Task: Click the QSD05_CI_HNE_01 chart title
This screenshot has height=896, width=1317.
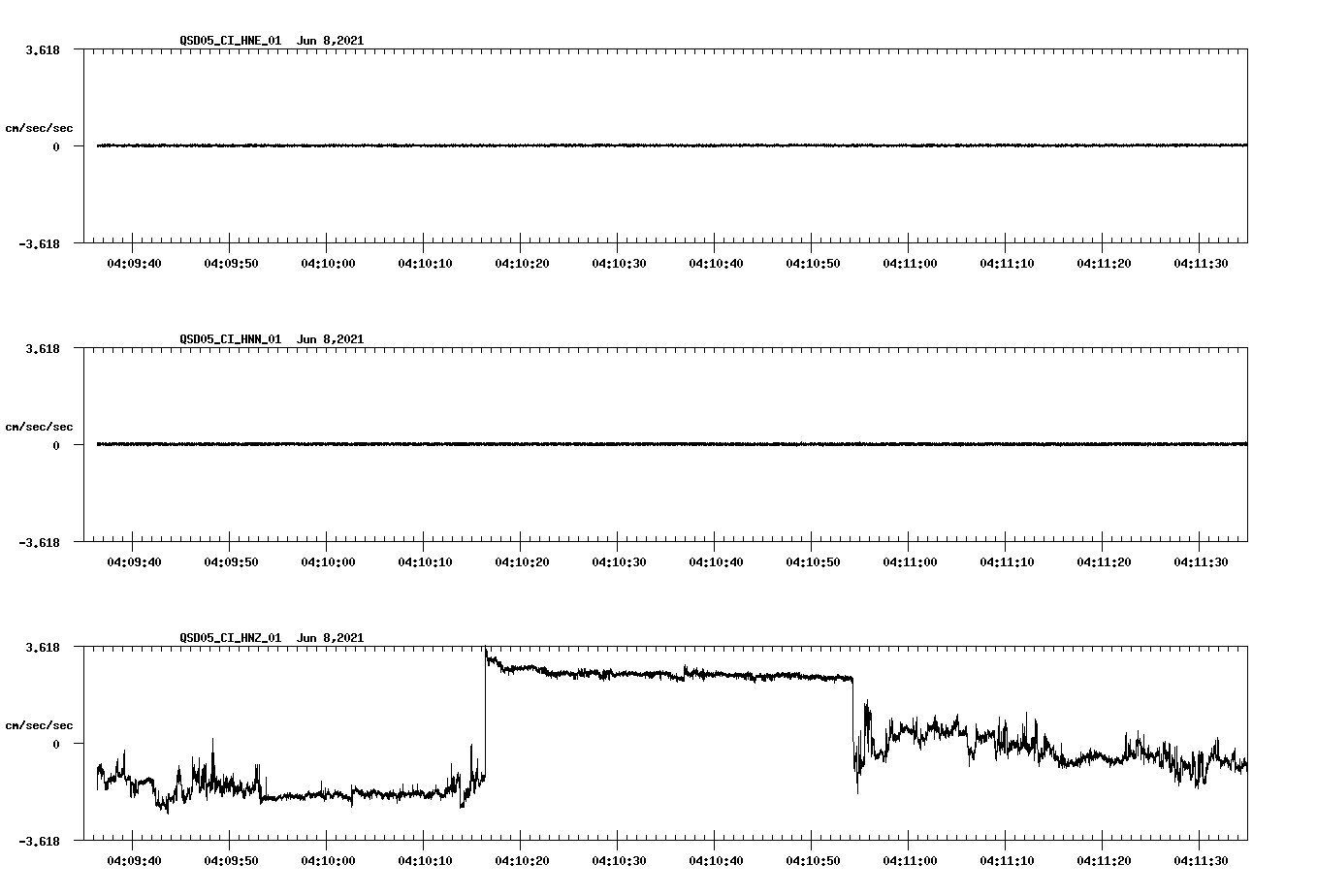Action: pos(231,41)
